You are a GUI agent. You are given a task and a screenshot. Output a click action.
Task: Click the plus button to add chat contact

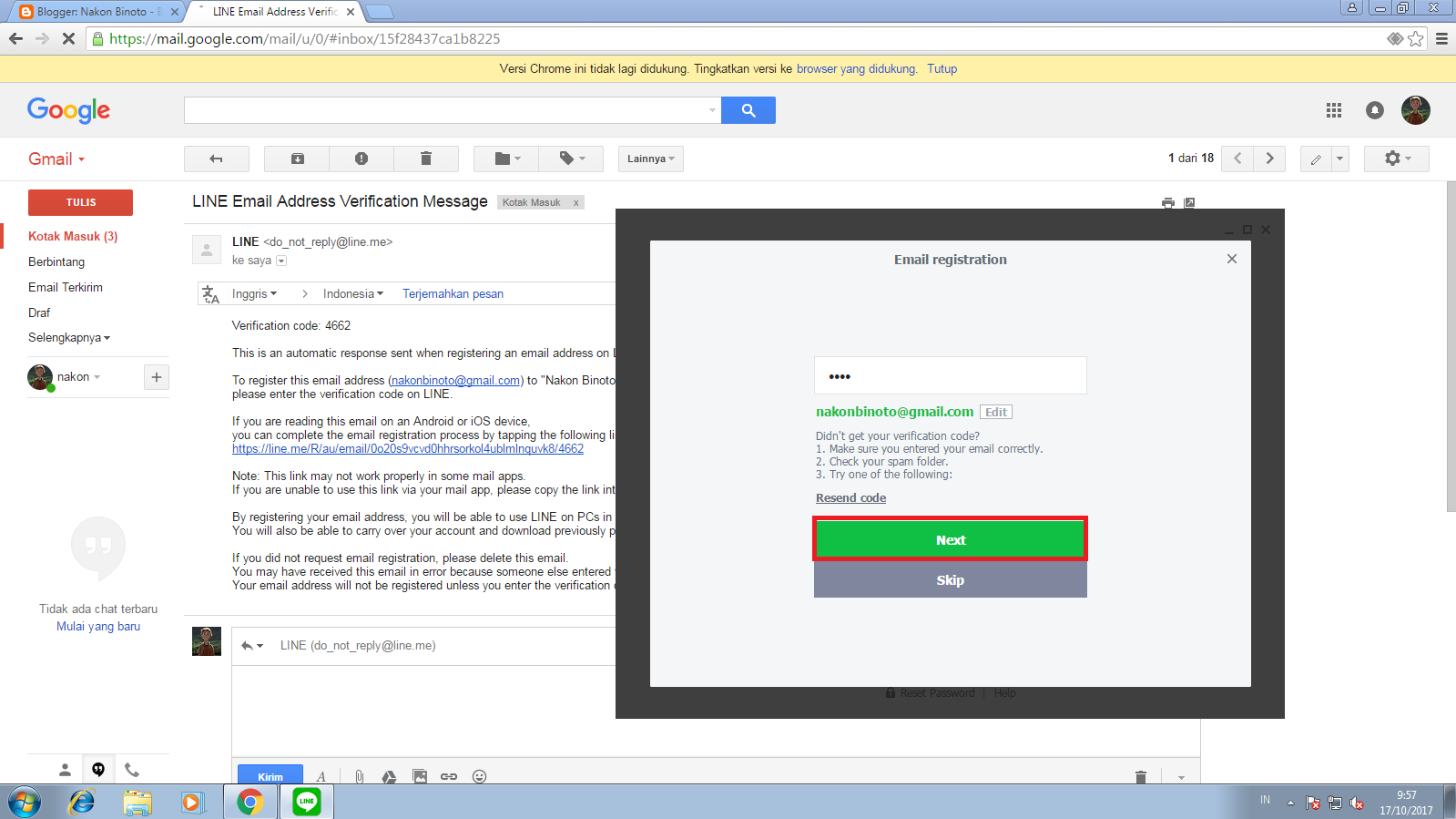tap(157, 377)
